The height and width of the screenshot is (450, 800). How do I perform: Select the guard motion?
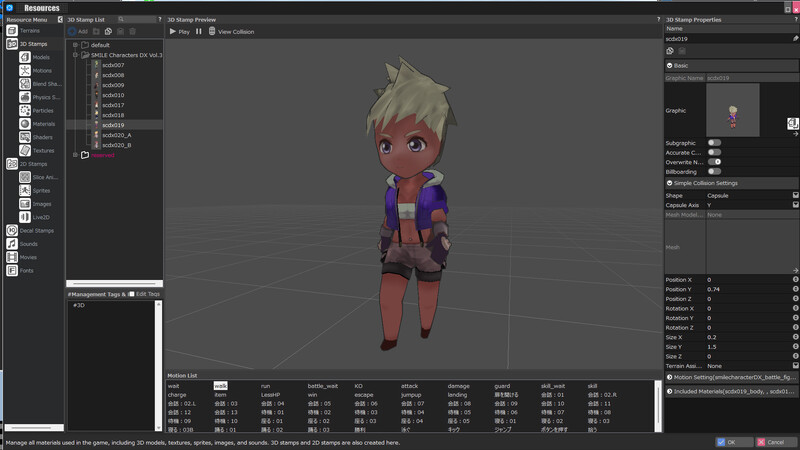point(502,386)
